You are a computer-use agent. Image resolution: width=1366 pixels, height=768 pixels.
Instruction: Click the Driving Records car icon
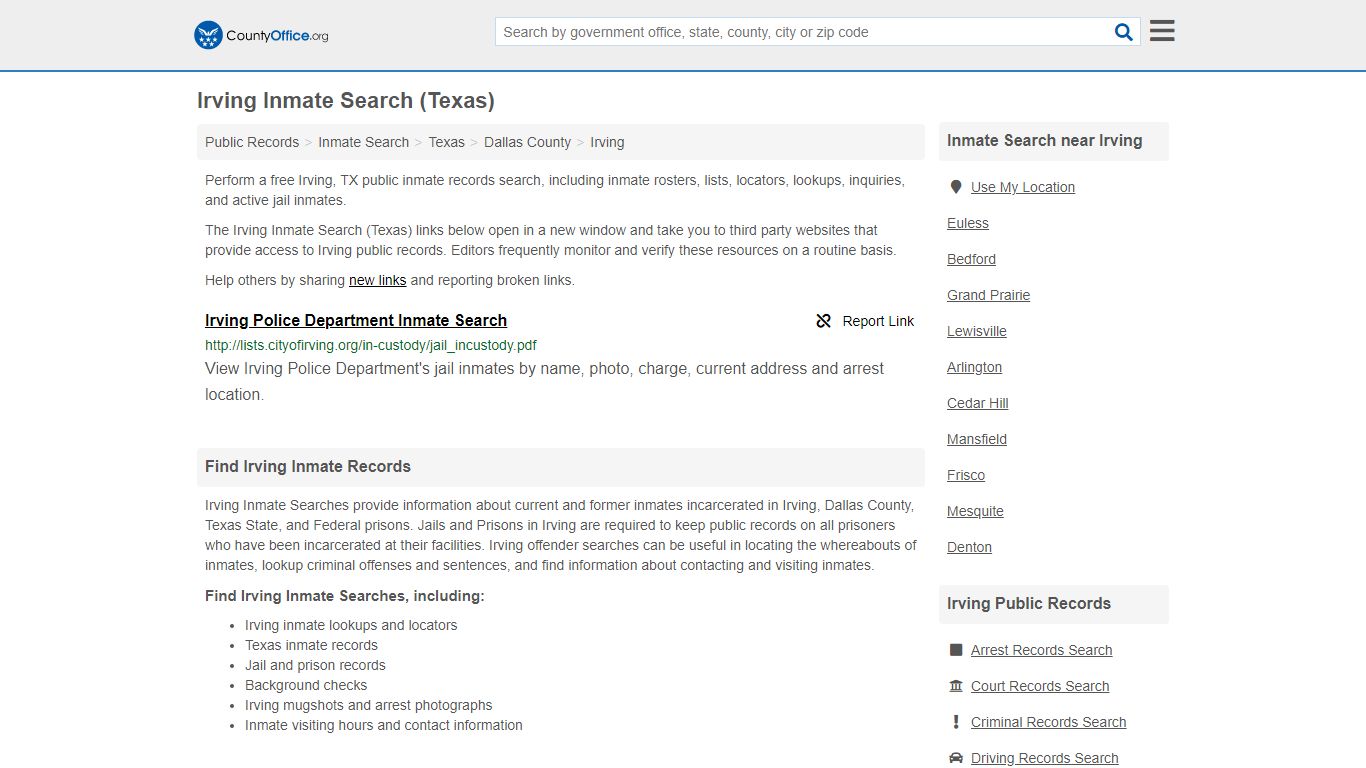[956, 758]
